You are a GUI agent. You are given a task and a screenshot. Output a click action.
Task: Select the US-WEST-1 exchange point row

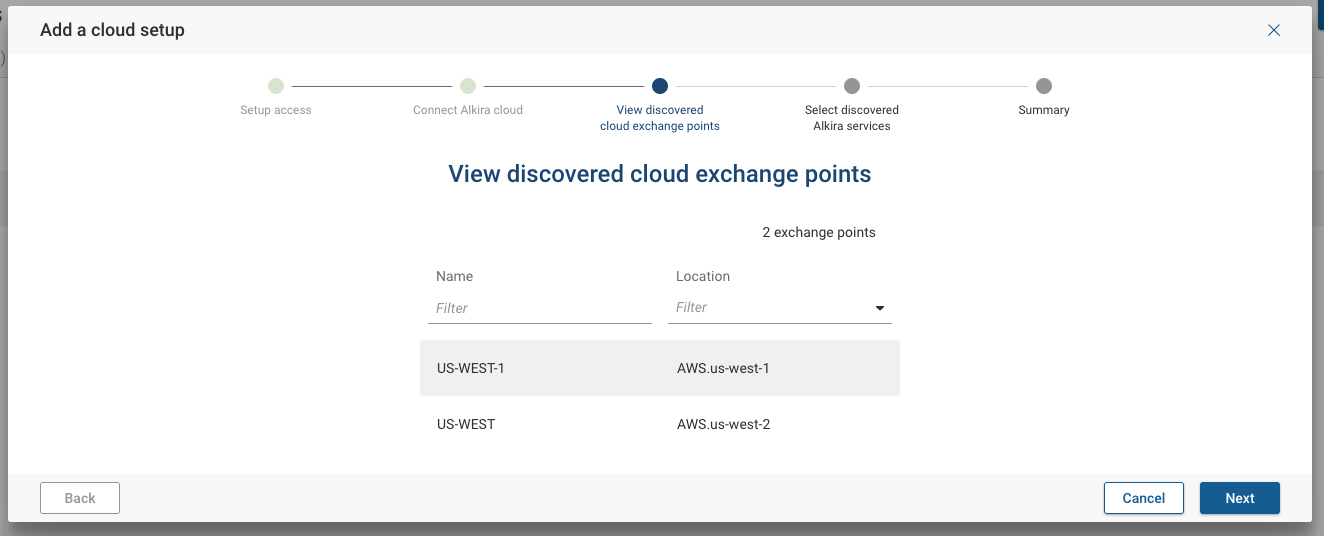(x=660, y=368)
